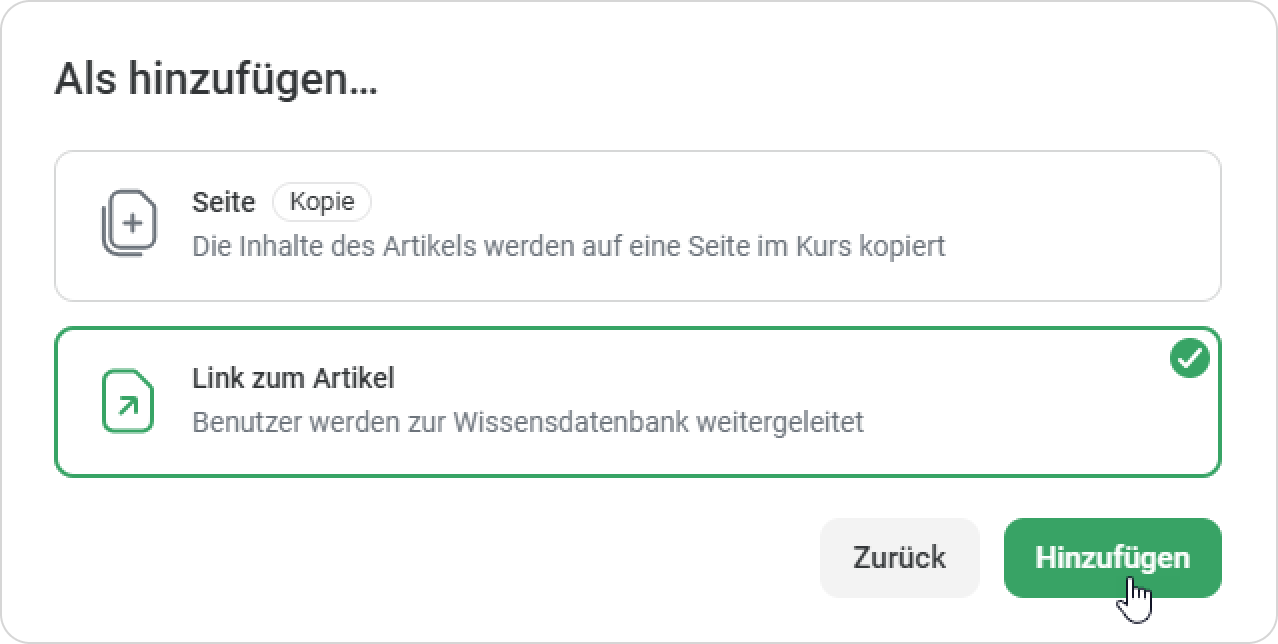The width and height of the screenshot is (1278, 644).
Task: Click the Kopie badge next to Seite
Action: click(x=322, y=202)
